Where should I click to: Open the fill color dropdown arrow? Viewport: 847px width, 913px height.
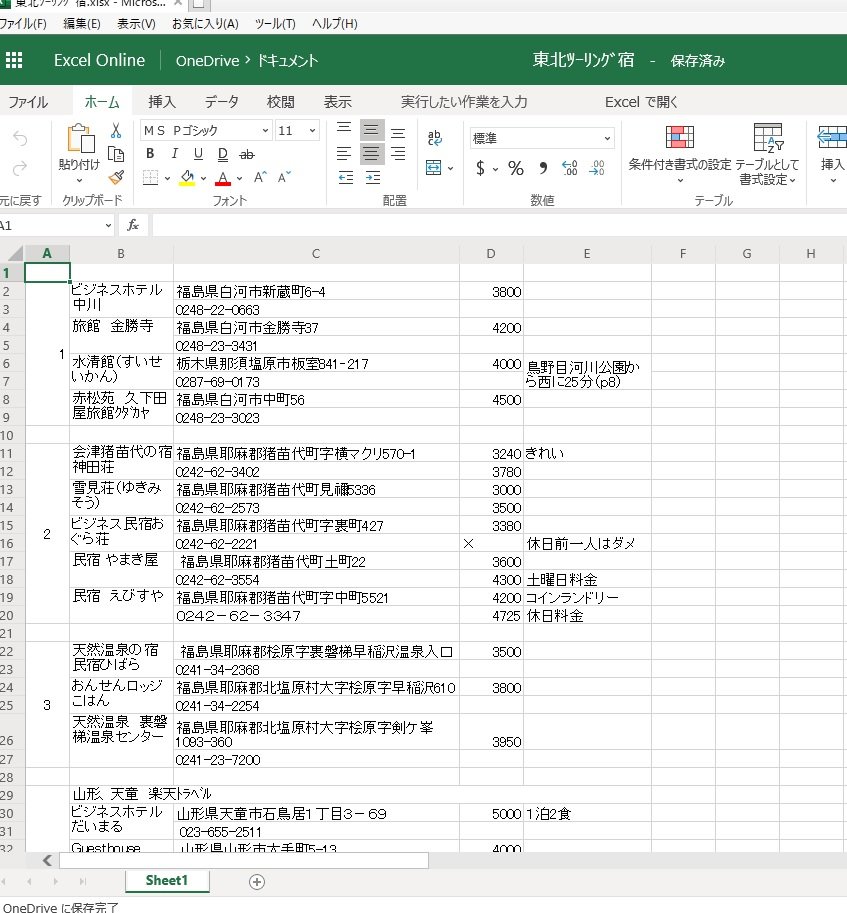pos(203,178)
